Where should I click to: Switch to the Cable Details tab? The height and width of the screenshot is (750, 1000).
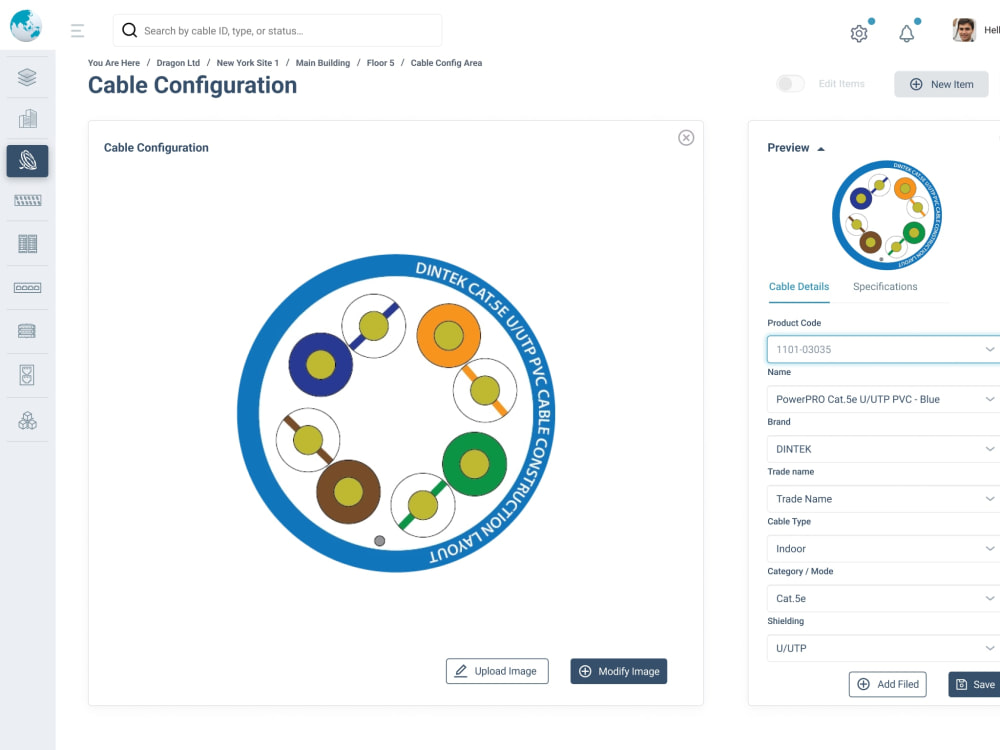pos(799,287)
